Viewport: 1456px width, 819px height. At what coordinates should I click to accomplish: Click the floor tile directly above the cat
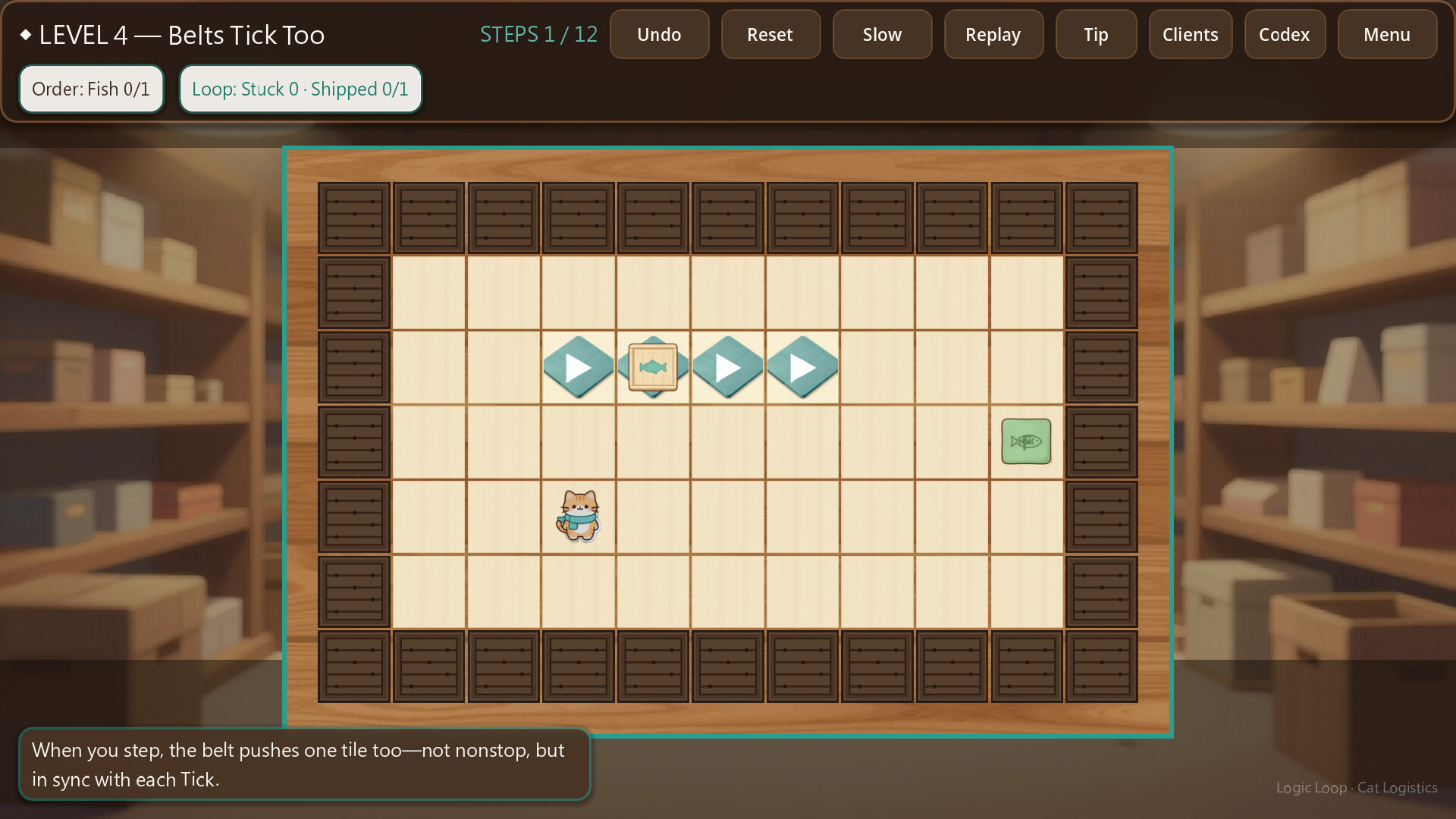click(x=579, y=442)
